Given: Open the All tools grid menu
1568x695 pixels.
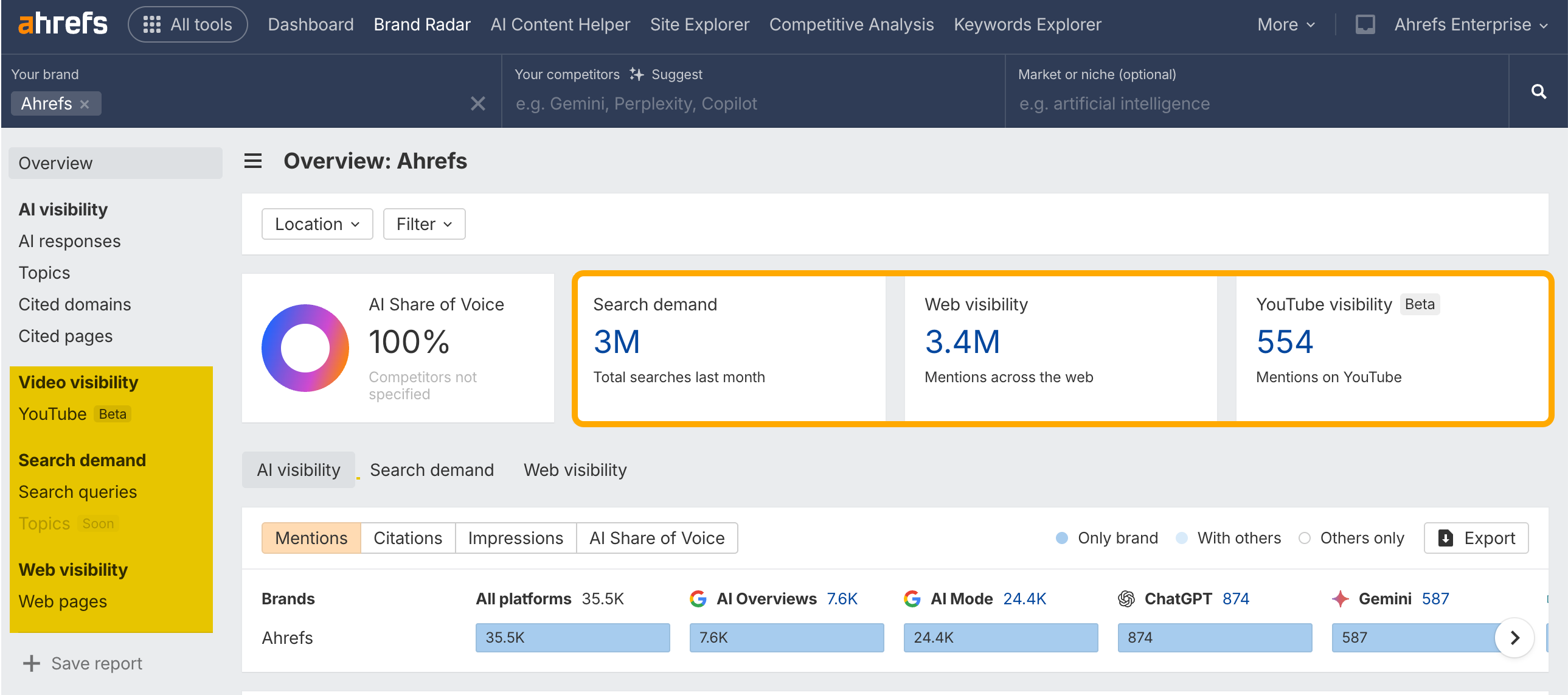Looking at the screenshot, I should [x=187, y=24].
